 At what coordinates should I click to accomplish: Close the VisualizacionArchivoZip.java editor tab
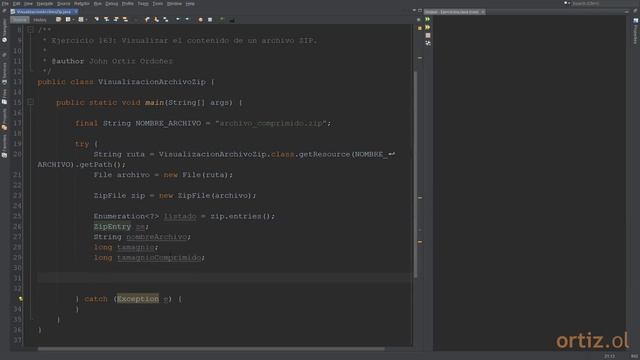[x=76, y=12]
